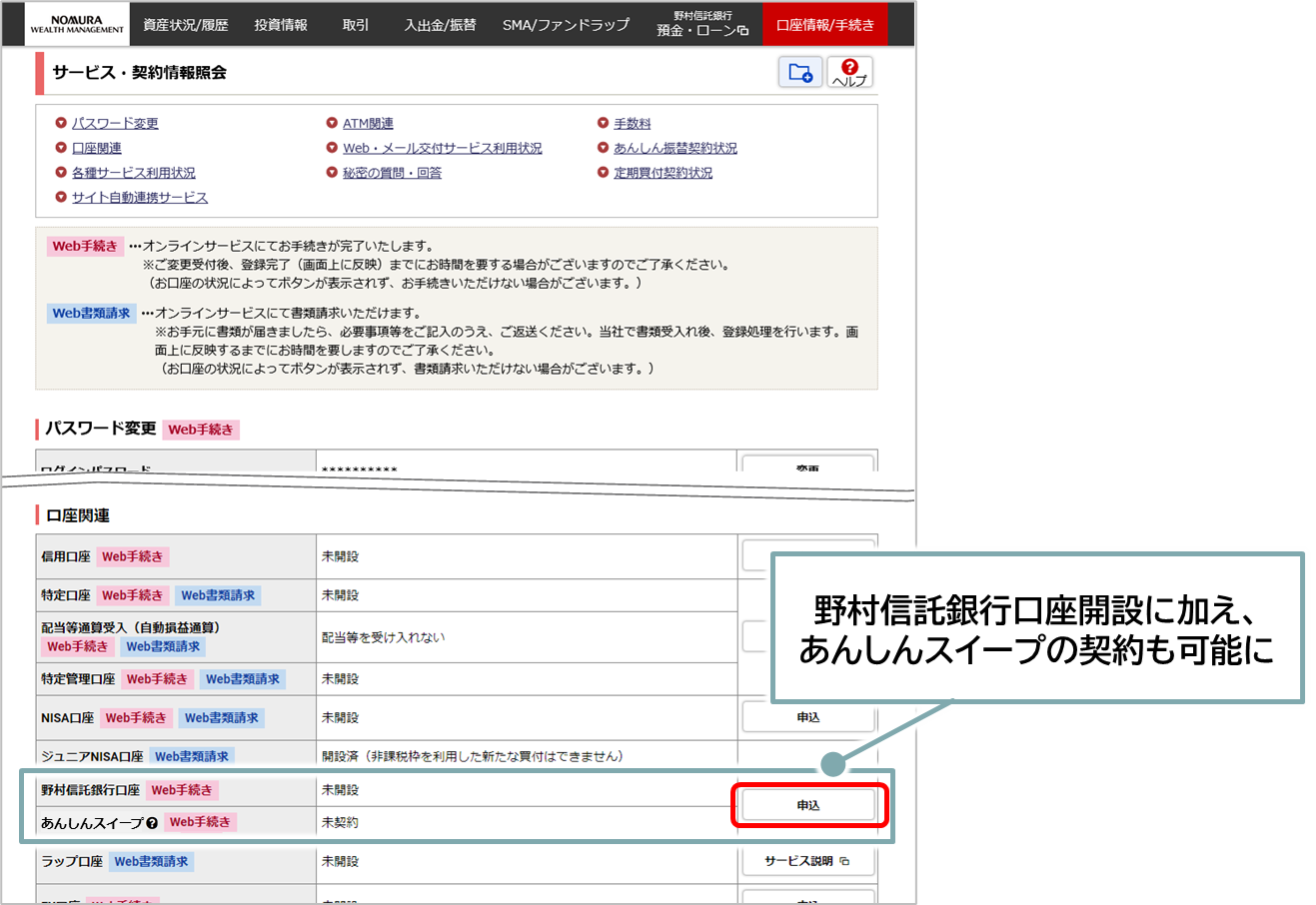Image resolution: width=1316 pixels, height=905 pixels.
Task: Open the ヘルプ help icon
Action: 849,72
